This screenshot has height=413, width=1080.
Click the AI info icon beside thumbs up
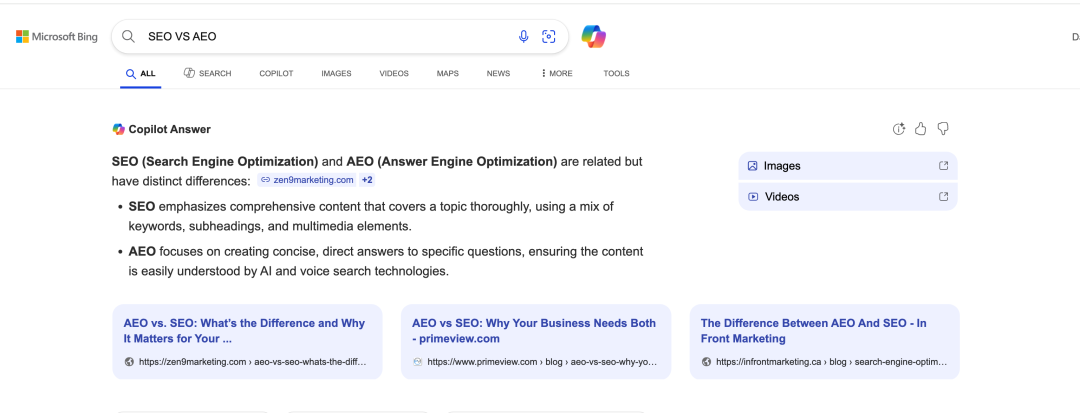point(898,129)
